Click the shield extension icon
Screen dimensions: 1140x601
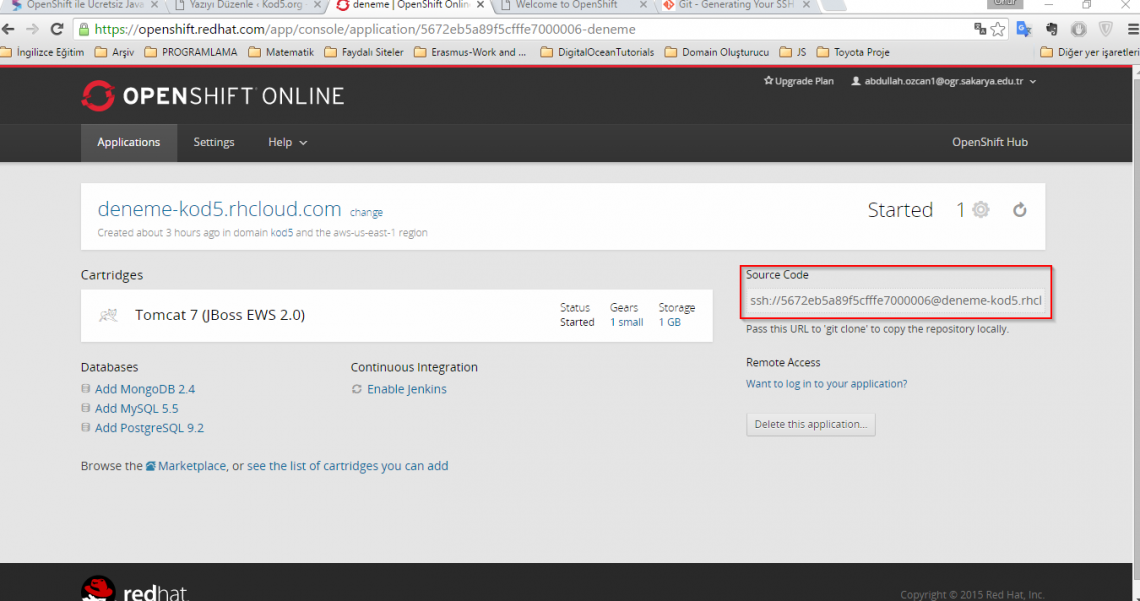1106,29
